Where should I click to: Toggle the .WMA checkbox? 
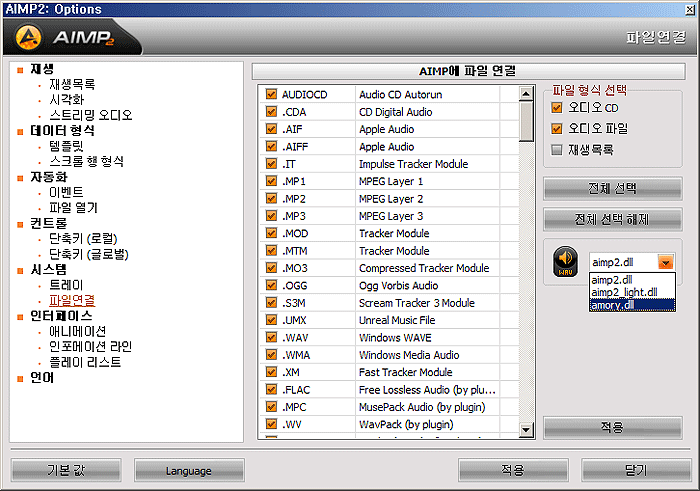pyautogui.click(x=271, y=355)
